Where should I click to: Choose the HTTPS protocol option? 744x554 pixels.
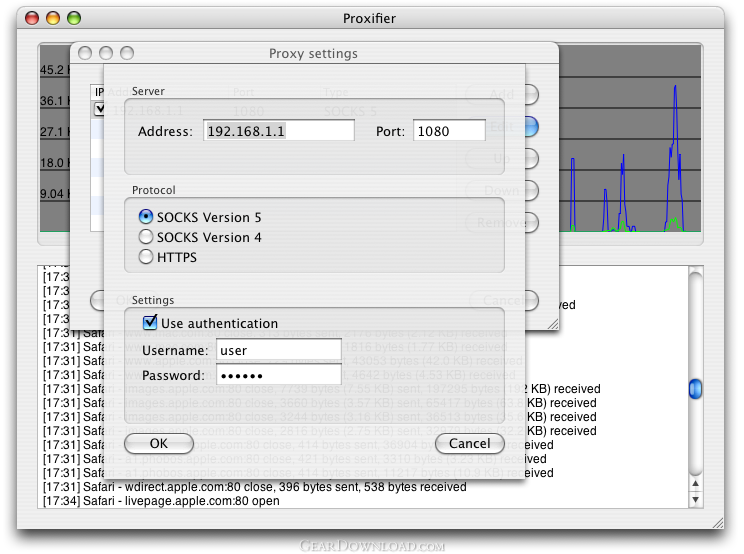pyautogui.click(x=146, y=257)
